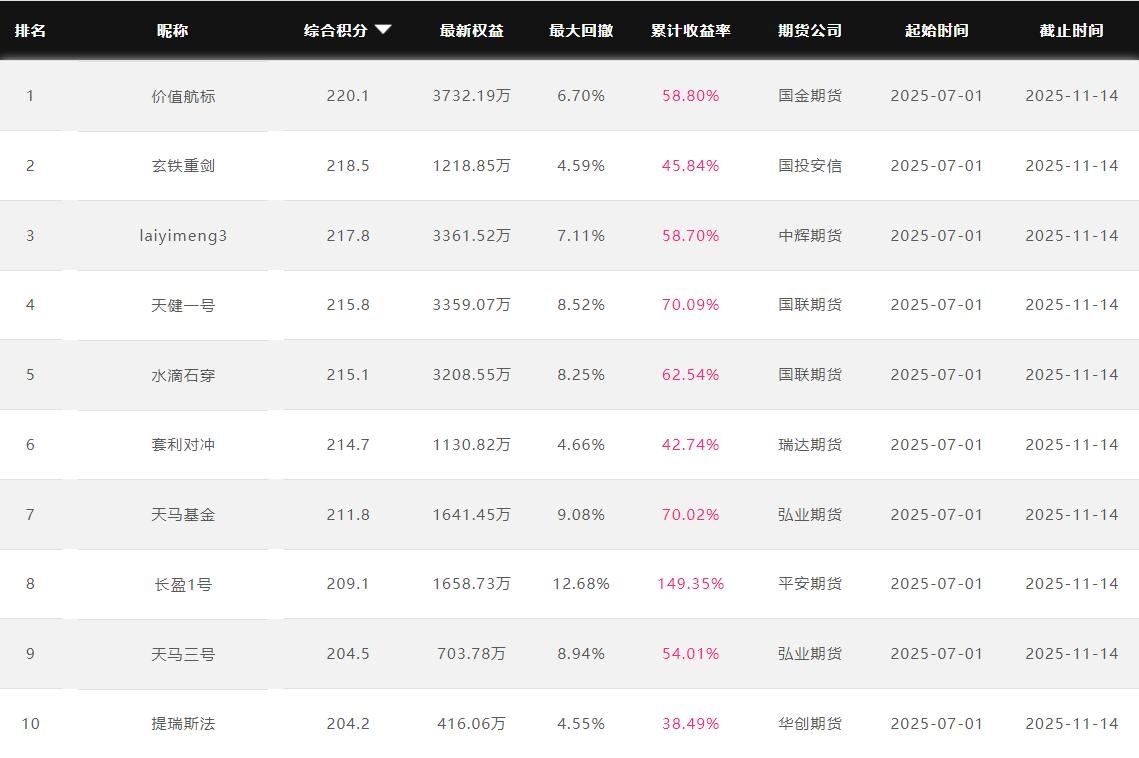Click the 累计收益率 column header
This screenshot has height=758, width=1139.
690,30
